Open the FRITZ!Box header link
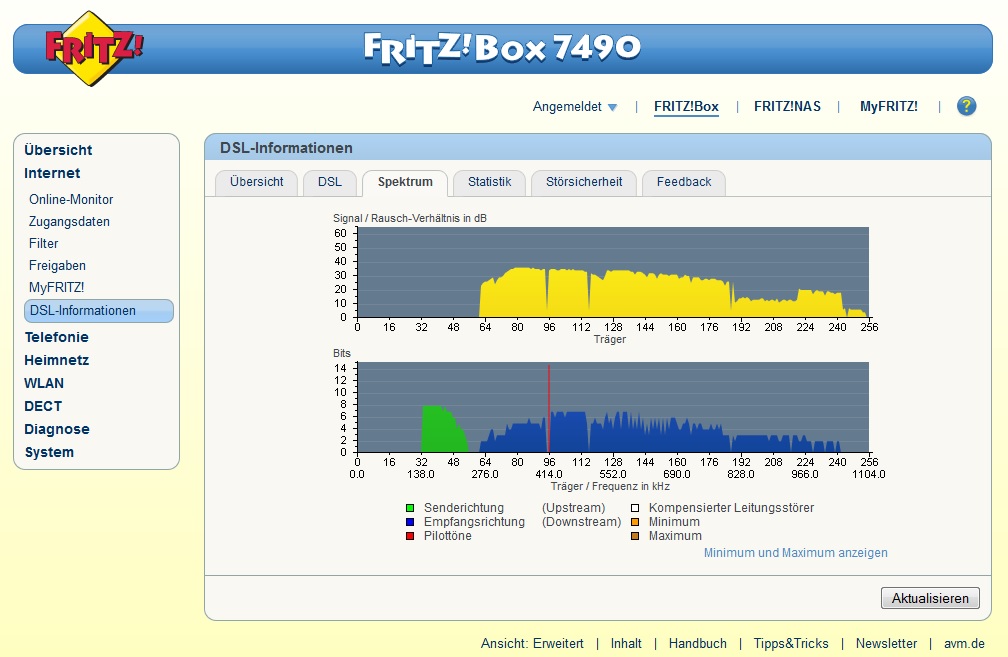 (x=686, y=107)
